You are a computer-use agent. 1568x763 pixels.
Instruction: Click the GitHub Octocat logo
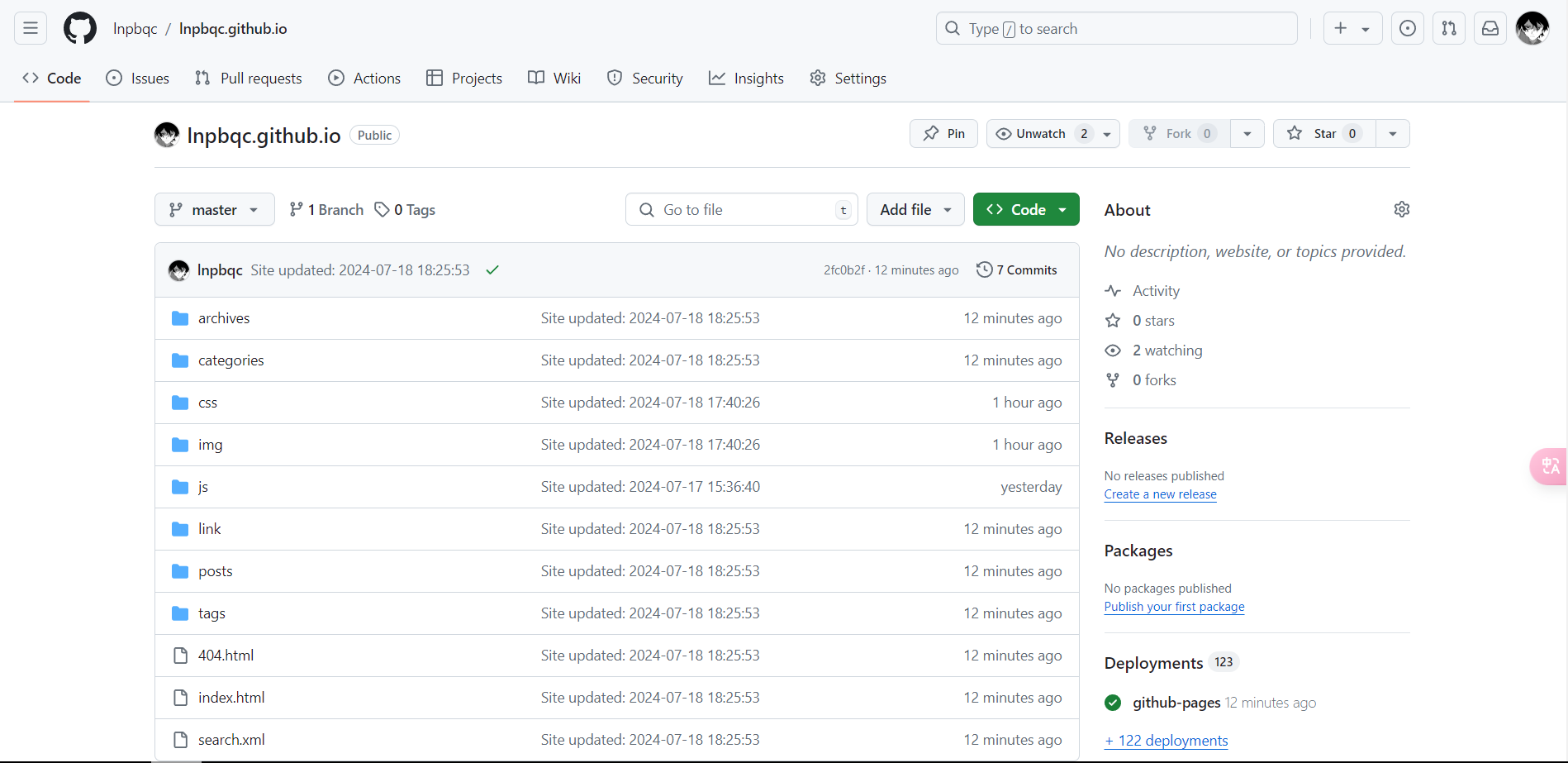(80, 28)
